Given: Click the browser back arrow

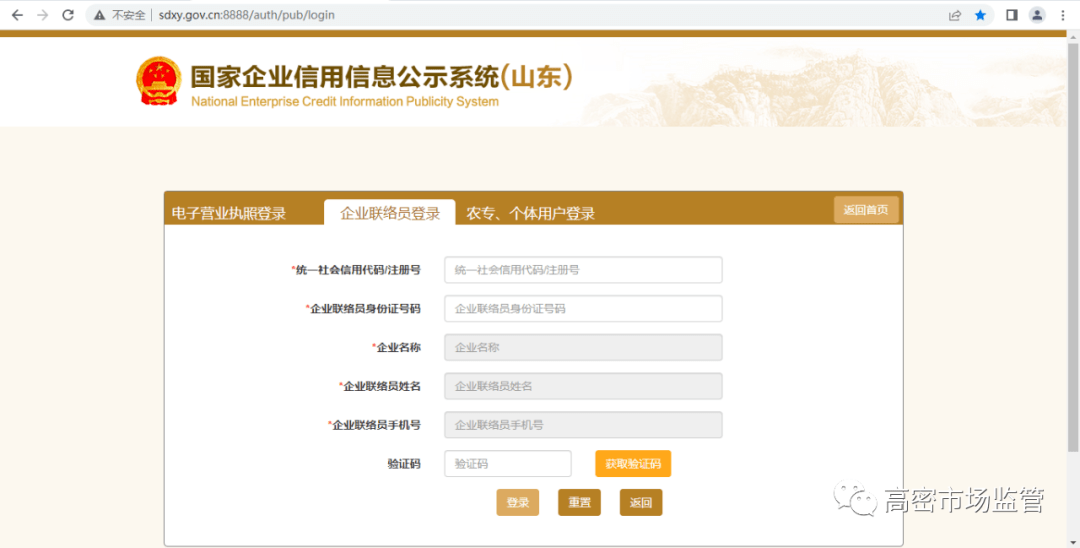Looking at the screenshot, I should tap(17, 15).
